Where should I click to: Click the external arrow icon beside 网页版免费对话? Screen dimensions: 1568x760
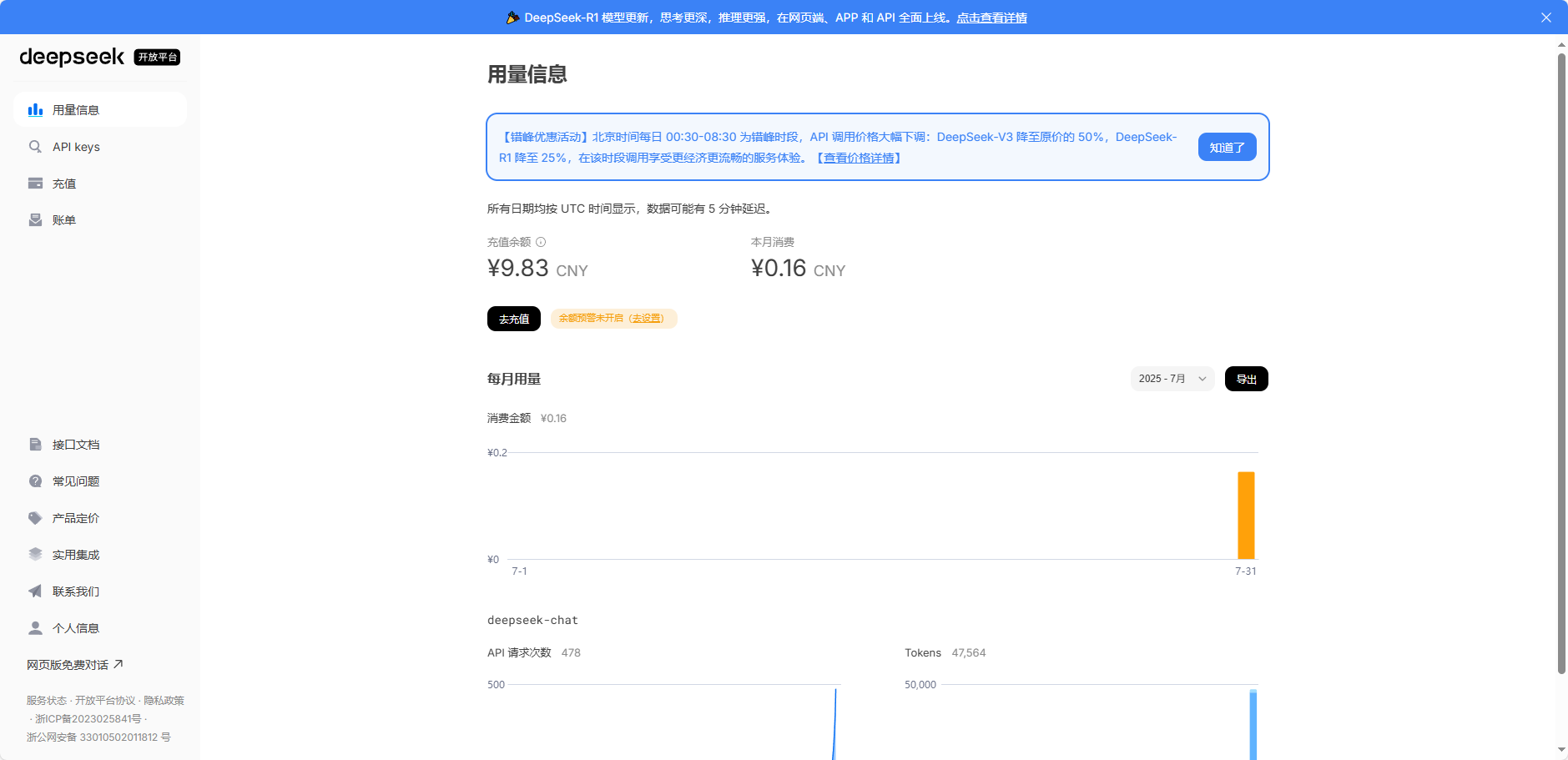tap(118, 664)
